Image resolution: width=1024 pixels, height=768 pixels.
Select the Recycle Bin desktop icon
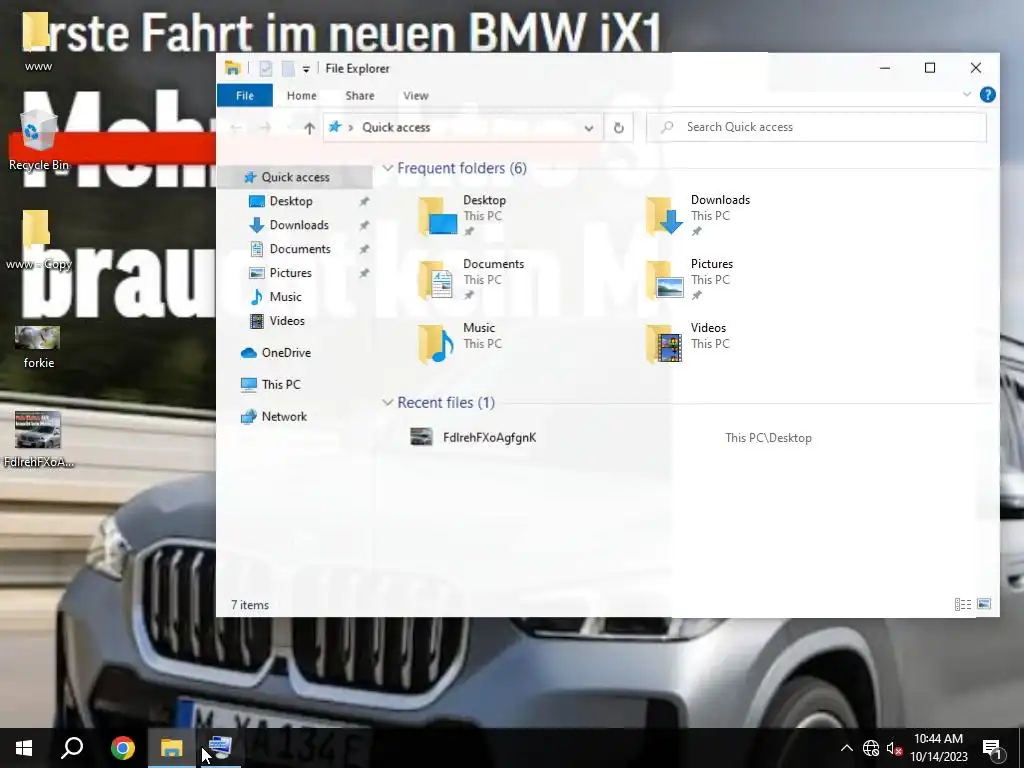[x=39, y=140]
